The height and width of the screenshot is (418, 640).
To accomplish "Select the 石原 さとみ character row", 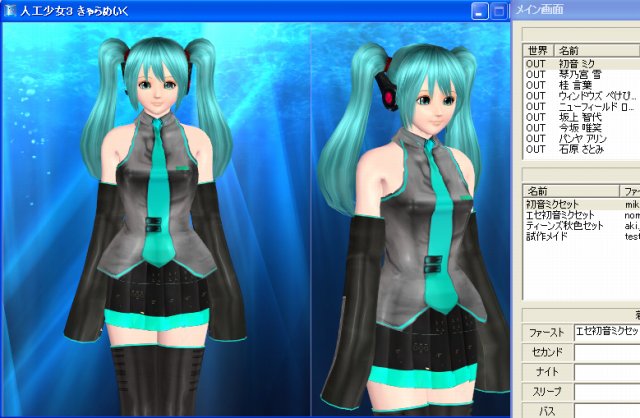I will (582, 149).
